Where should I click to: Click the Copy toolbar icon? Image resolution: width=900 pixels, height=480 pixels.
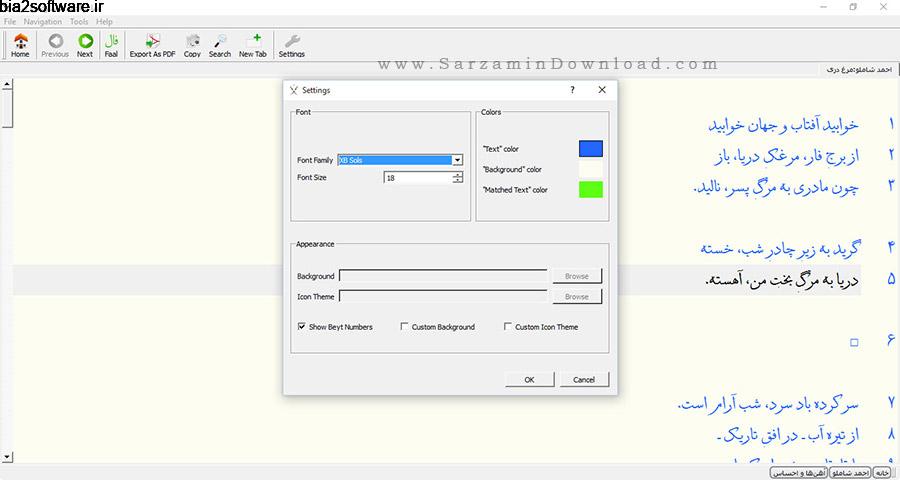coord(192,43)
